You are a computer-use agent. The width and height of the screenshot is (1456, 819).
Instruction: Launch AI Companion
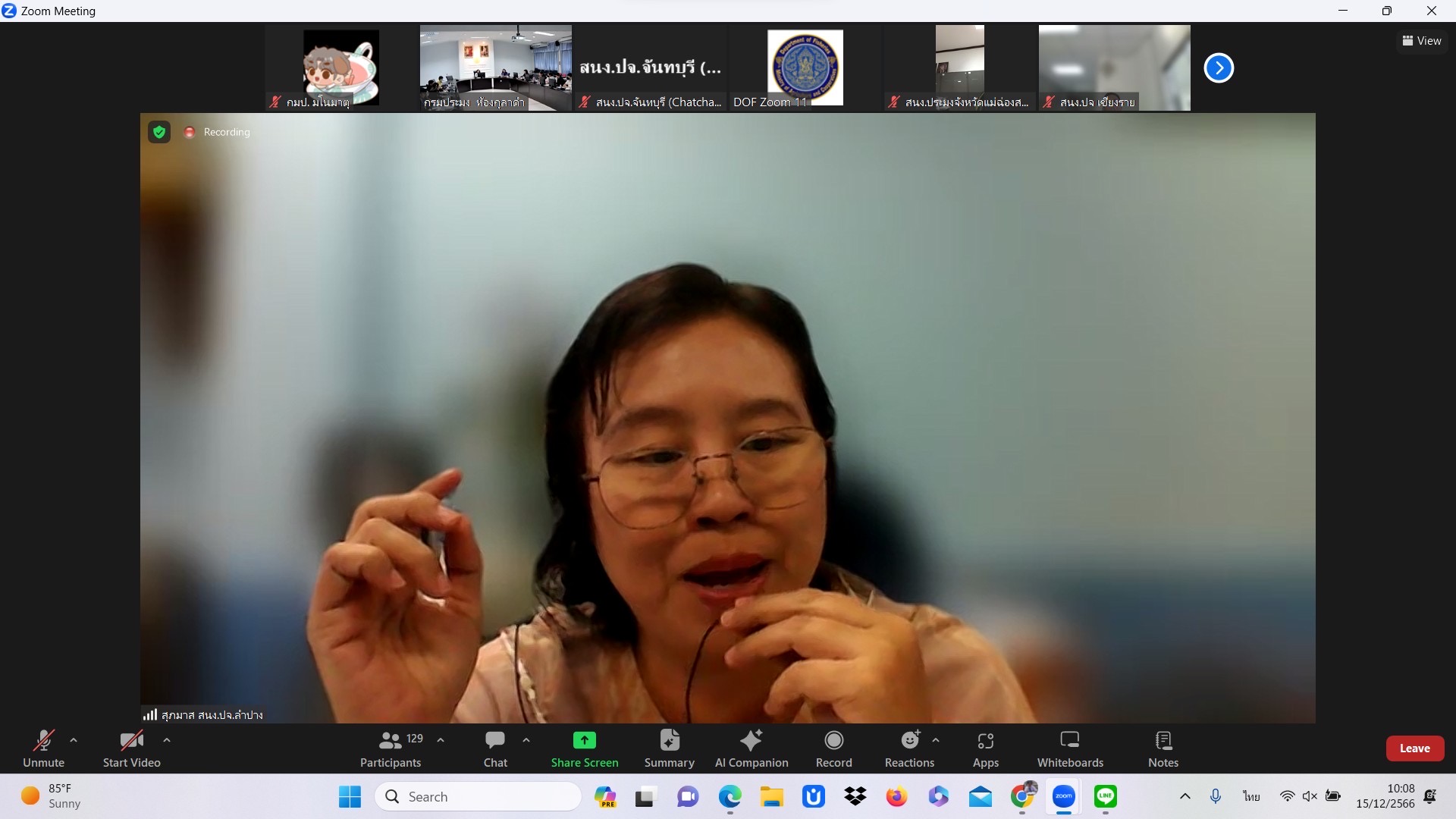pyautogui.click(x=752, y=748)
